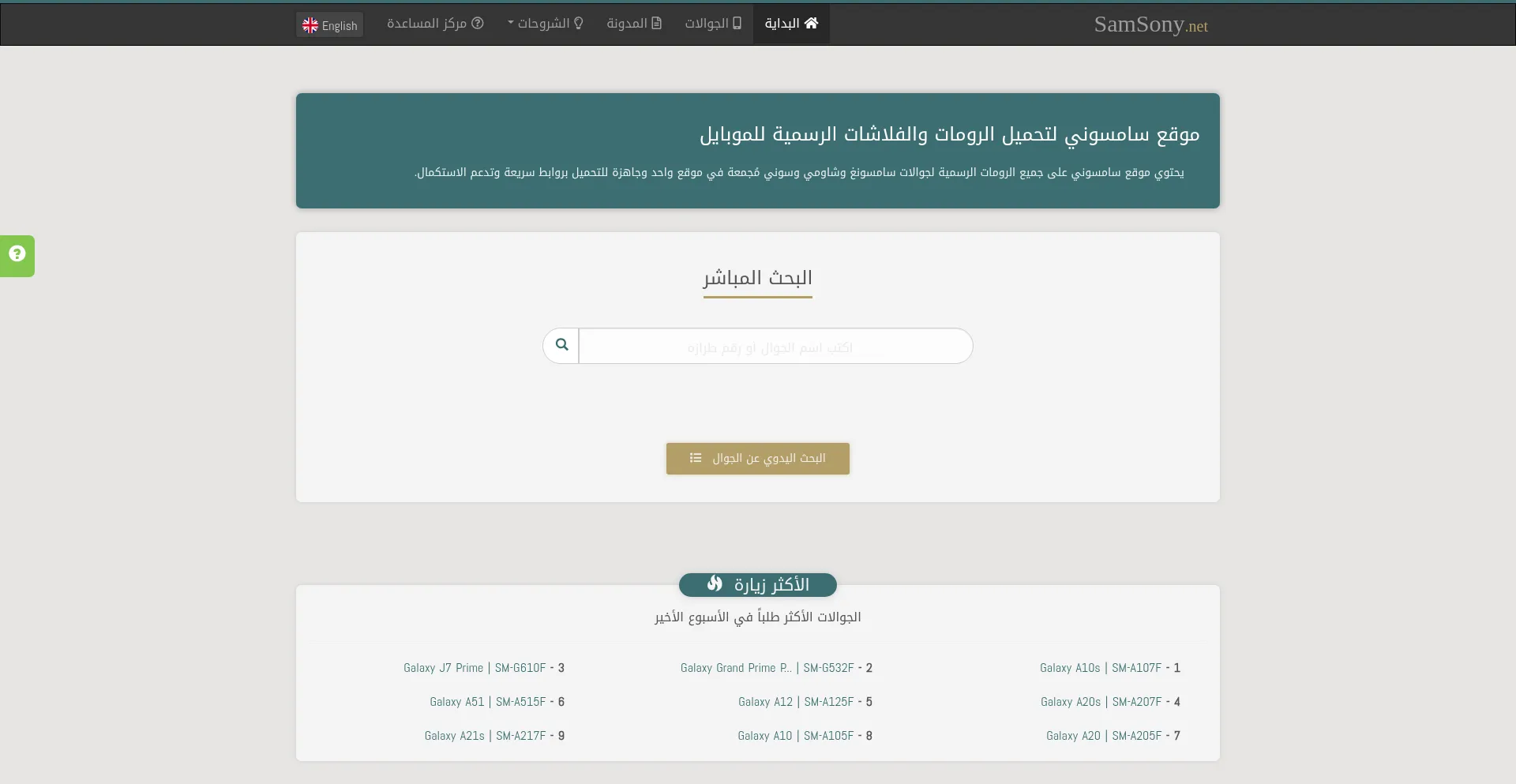This screenshot has width=1516, height=784.
Task: Switch language to English
Action: pyautogui.click(x=330, y=25)
